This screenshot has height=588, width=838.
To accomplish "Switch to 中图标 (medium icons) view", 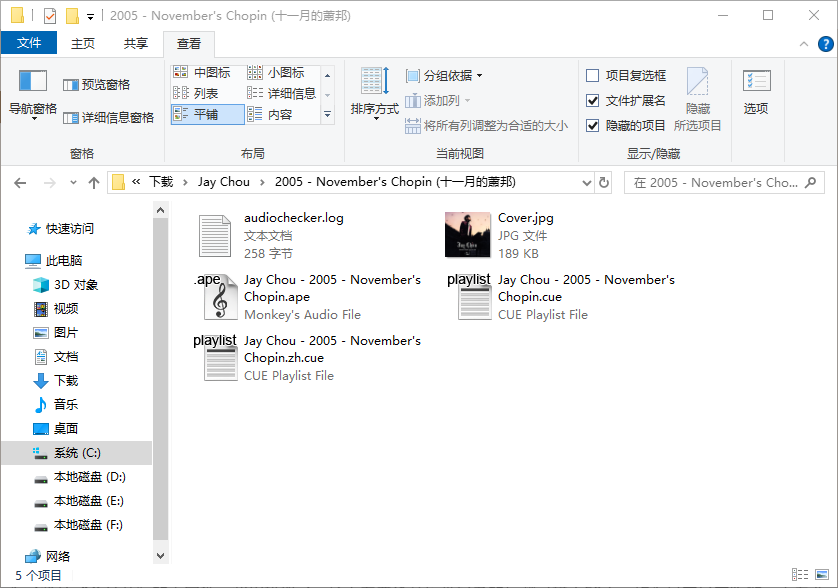I will 203,70.
